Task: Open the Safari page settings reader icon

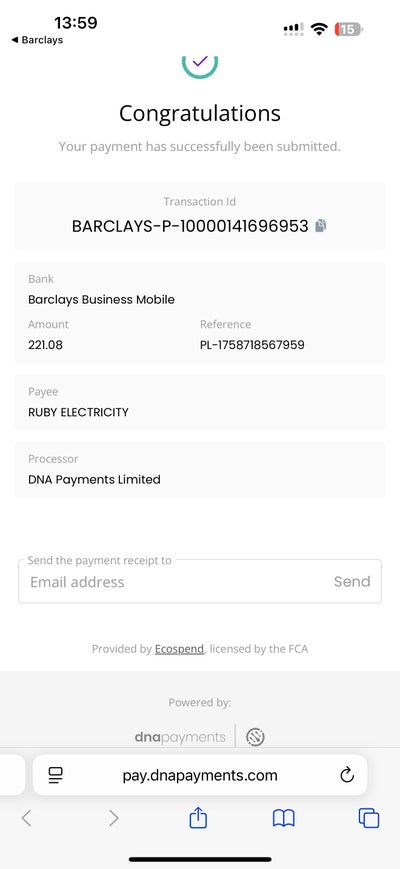Action: pyautogui.click(x=56, y=775)
